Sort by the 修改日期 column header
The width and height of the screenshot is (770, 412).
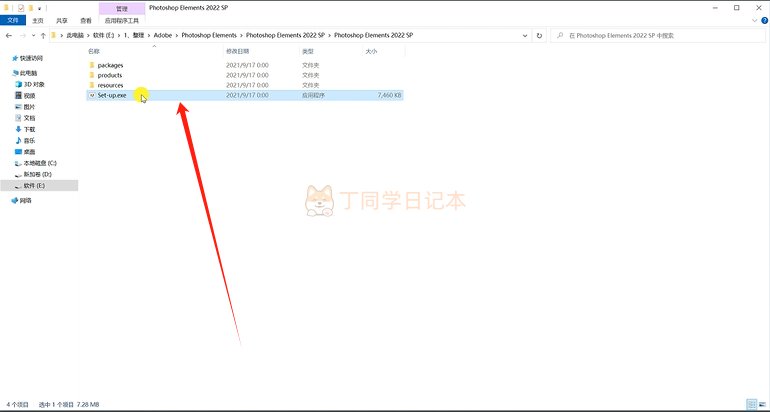point(237,51)
